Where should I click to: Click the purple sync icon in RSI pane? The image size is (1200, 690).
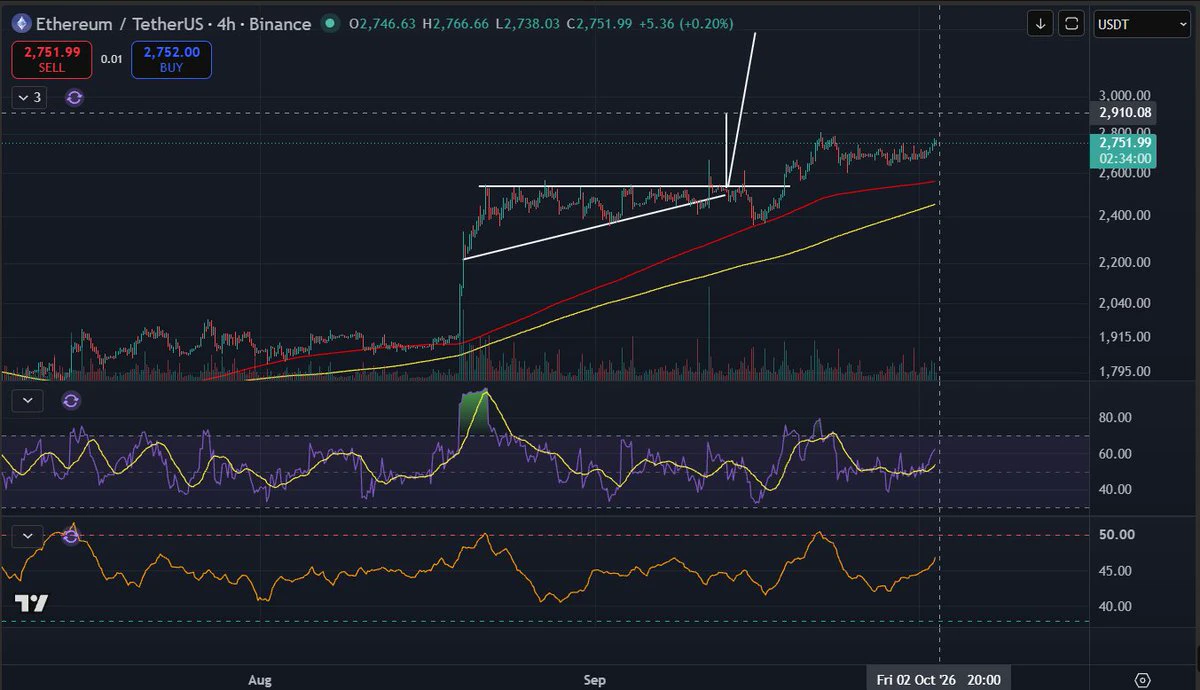coord(71,401)
